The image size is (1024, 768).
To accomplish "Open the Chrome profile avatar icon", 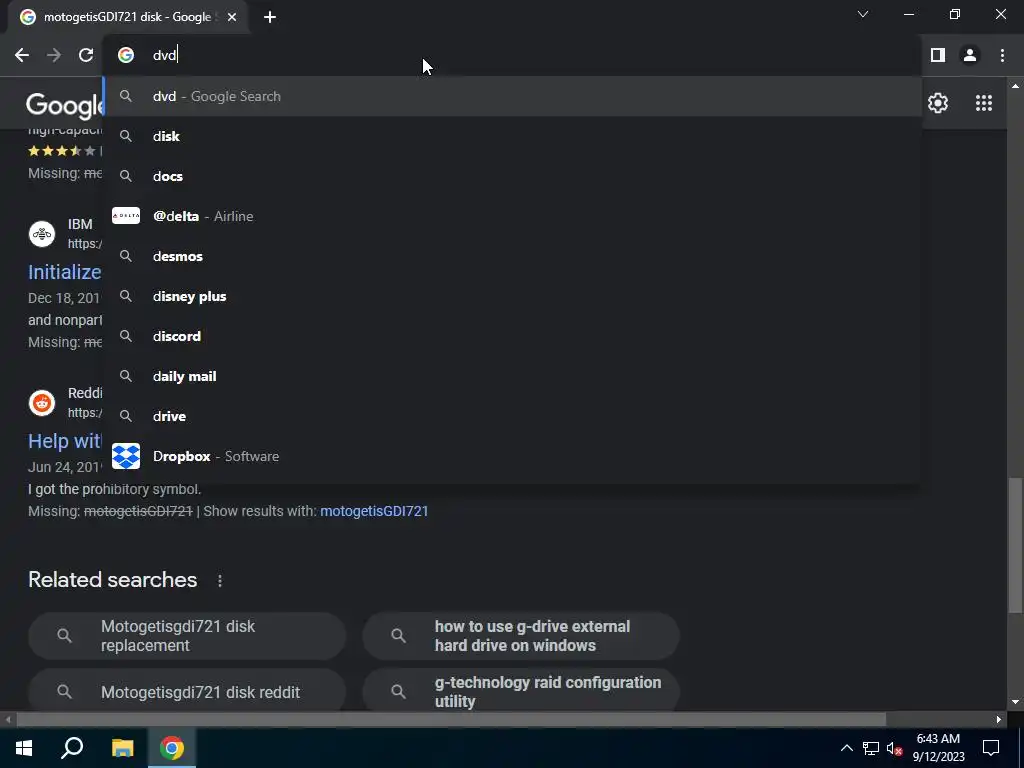I will 970,55.
